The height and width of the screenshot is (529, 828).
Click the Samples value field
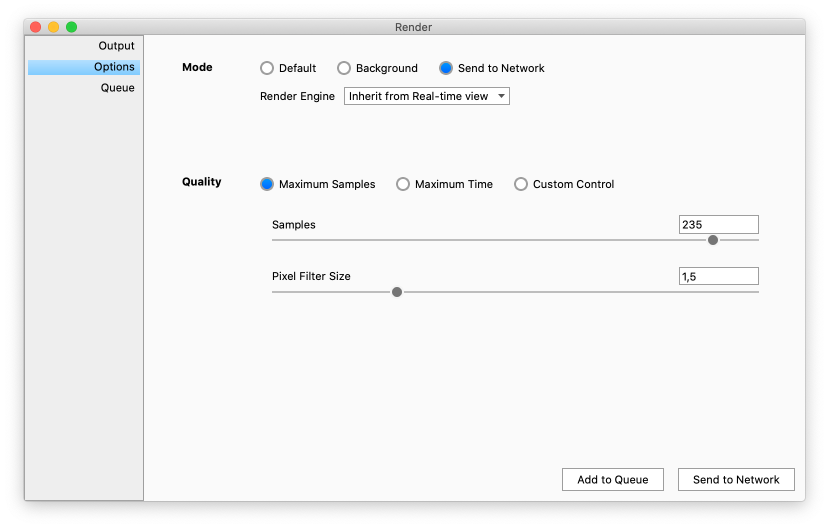[717, 225]
